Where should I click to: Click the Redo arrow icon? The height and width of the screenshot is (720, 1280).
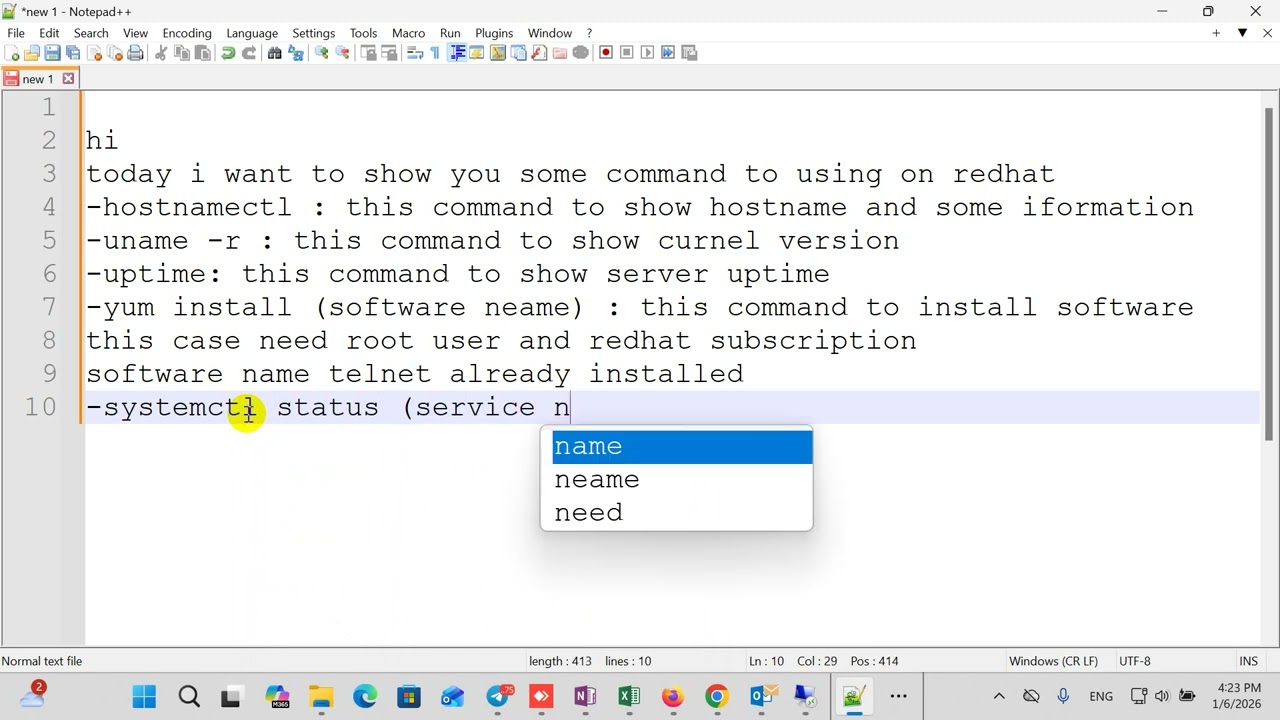(x=249, y=53)
